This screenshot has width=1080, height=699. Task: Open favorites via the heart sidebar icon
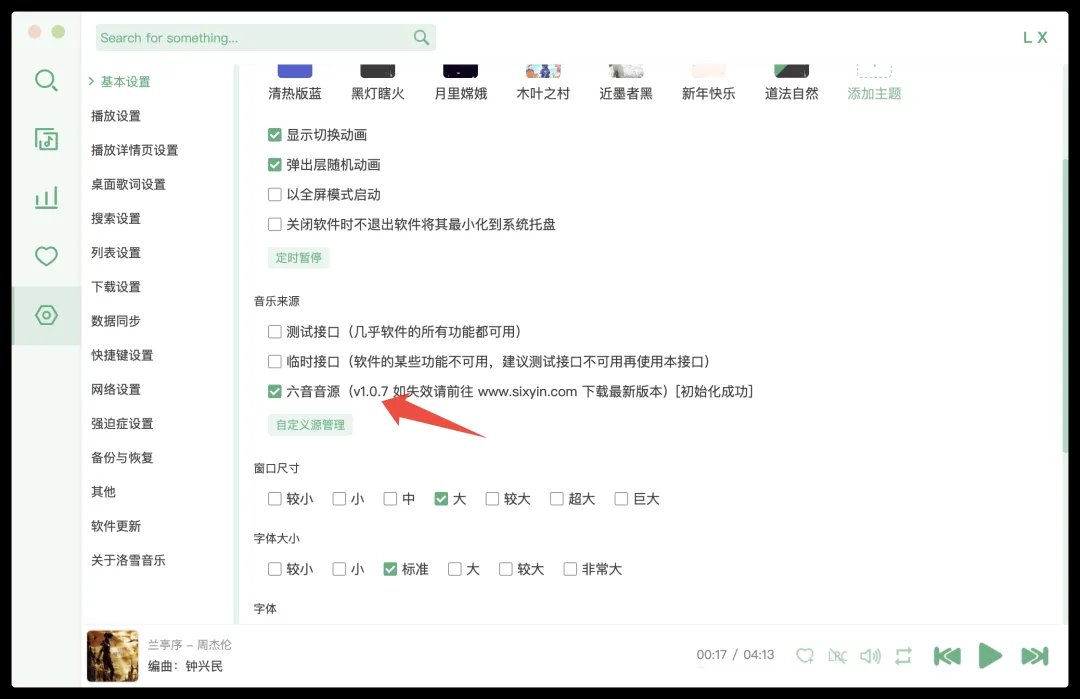(x=46, y=256)
